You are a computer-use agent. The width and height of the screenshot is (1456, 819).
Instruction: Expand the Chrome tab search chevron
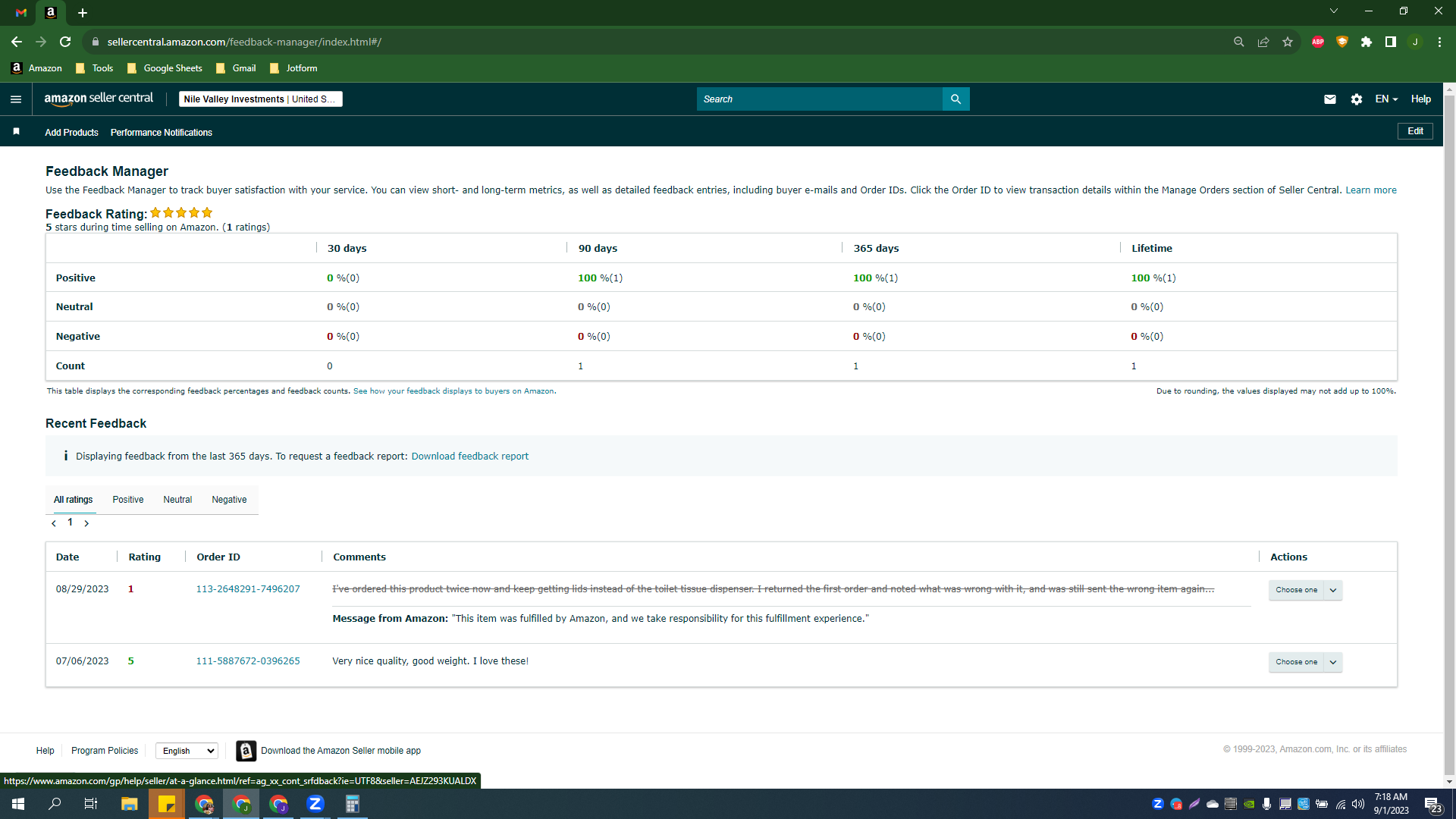tap(1334, 11)
